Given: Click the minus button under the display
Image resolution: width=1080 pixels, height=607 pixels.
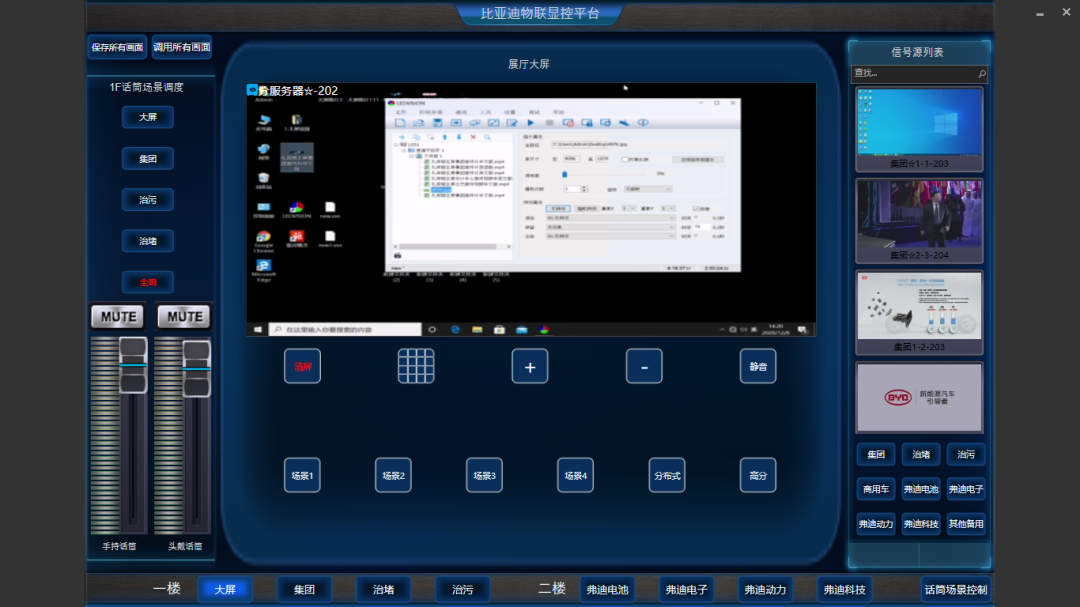Looking at the screenshot, I should tap(644, 366).
